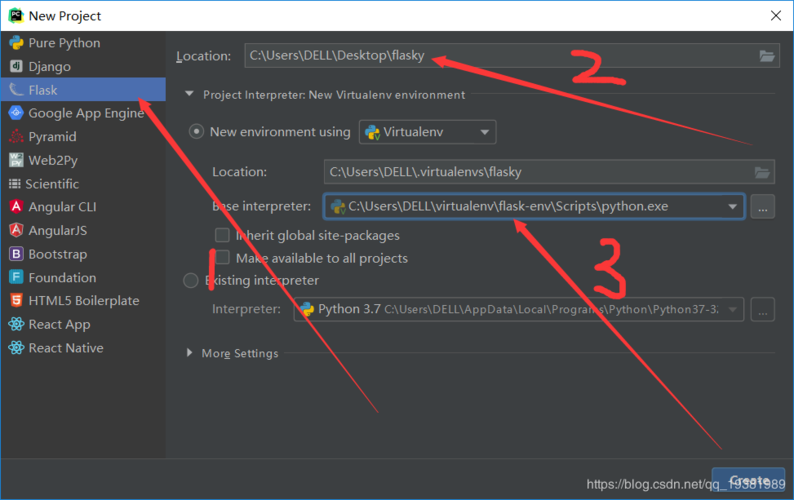
Task: Click the Google App Engine icon
Action: [16, 113]
